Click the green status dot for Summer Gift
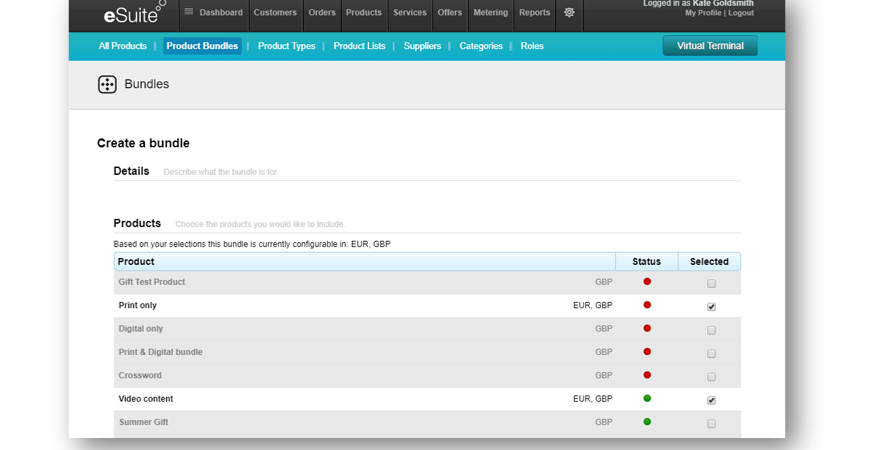This screenshot has width=875, height=450. pos(647,422)
